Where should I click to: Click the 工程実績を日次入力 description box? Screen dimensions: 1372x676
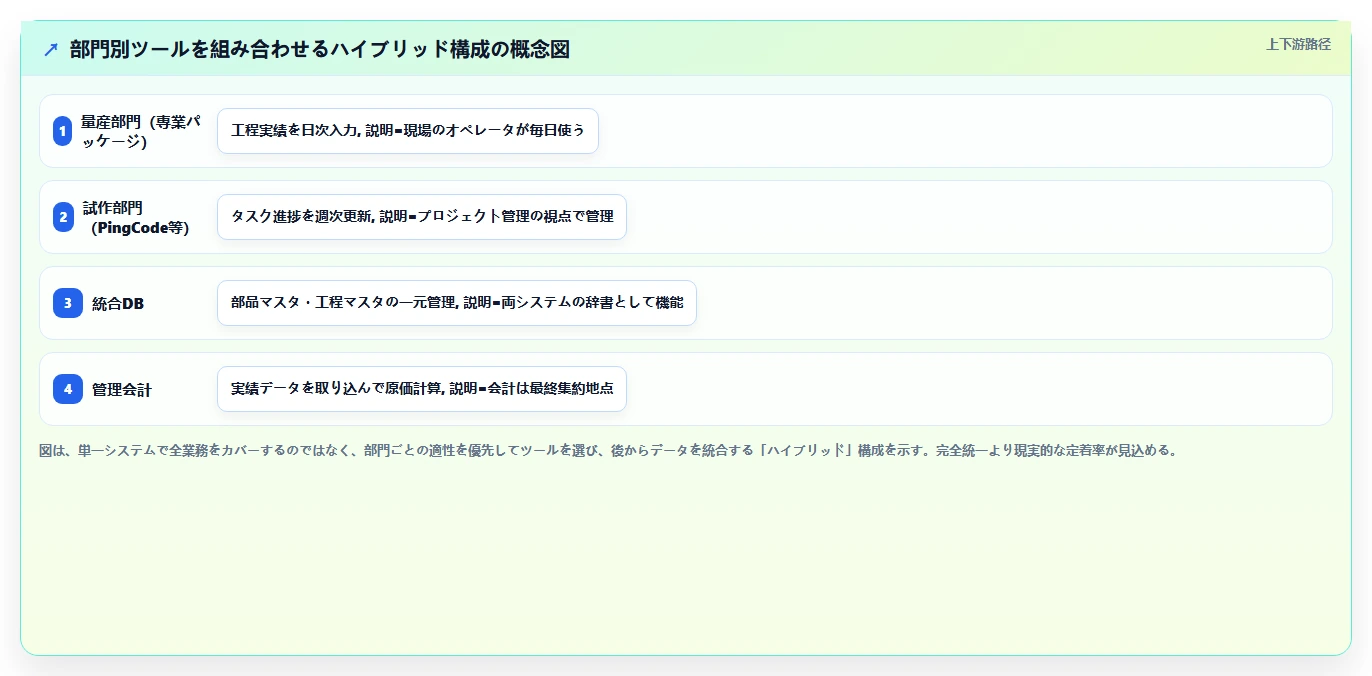tap(408, 131)
